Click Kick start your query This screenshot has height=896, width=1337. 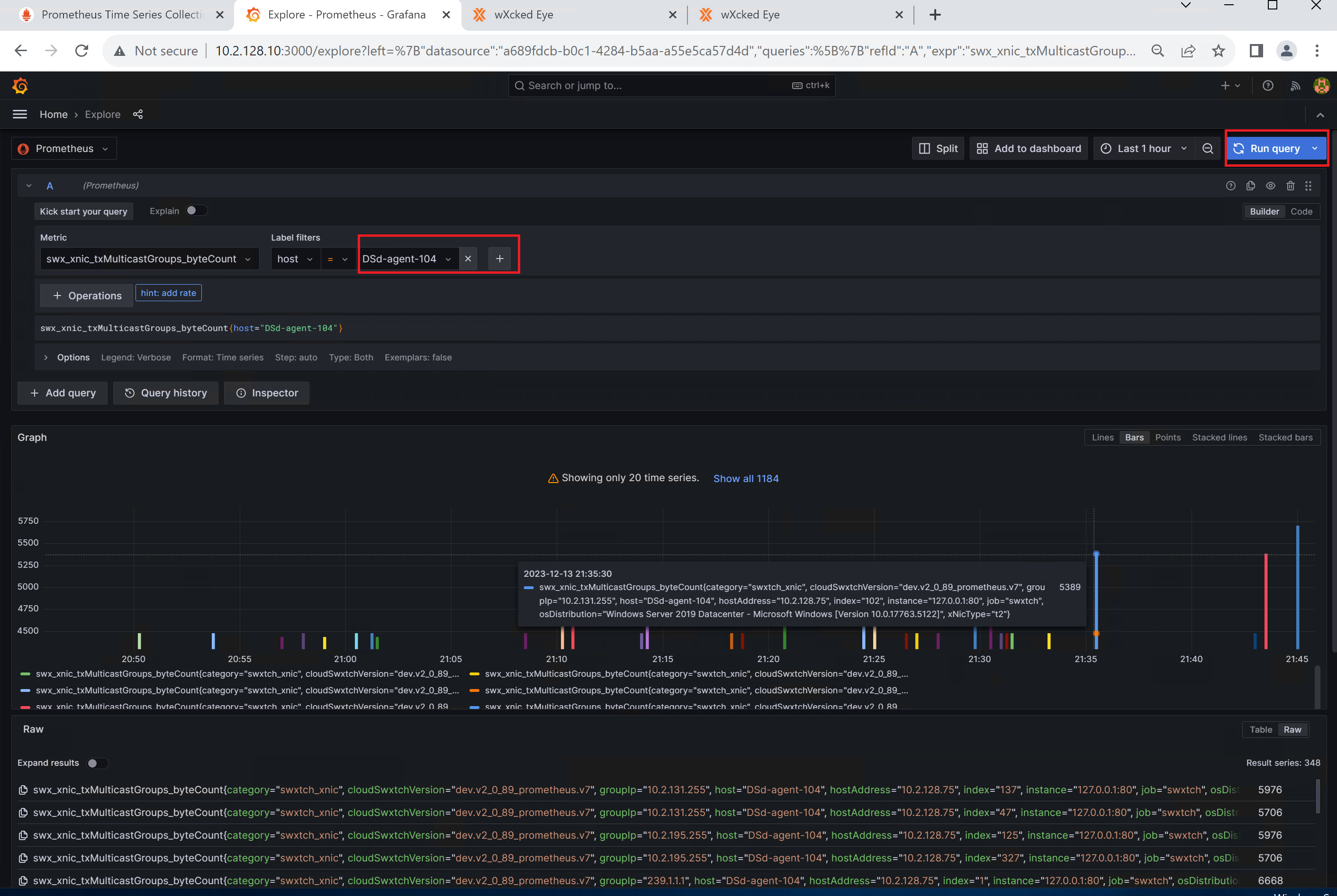coord(83,211)
